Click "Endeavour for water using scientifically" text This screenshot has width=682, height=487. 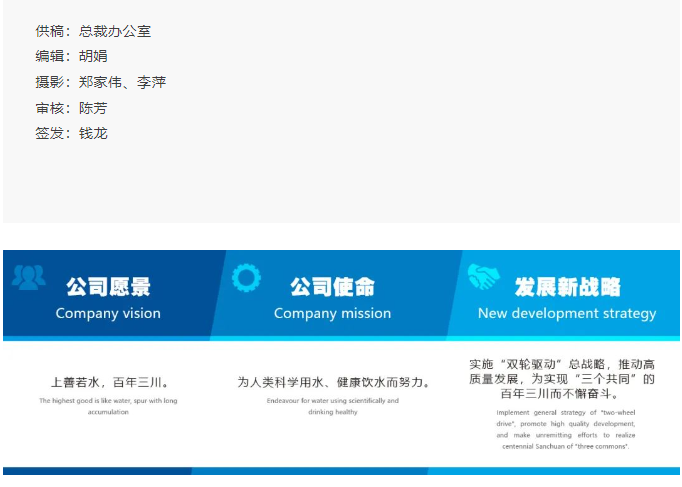(x=332, y=406)
